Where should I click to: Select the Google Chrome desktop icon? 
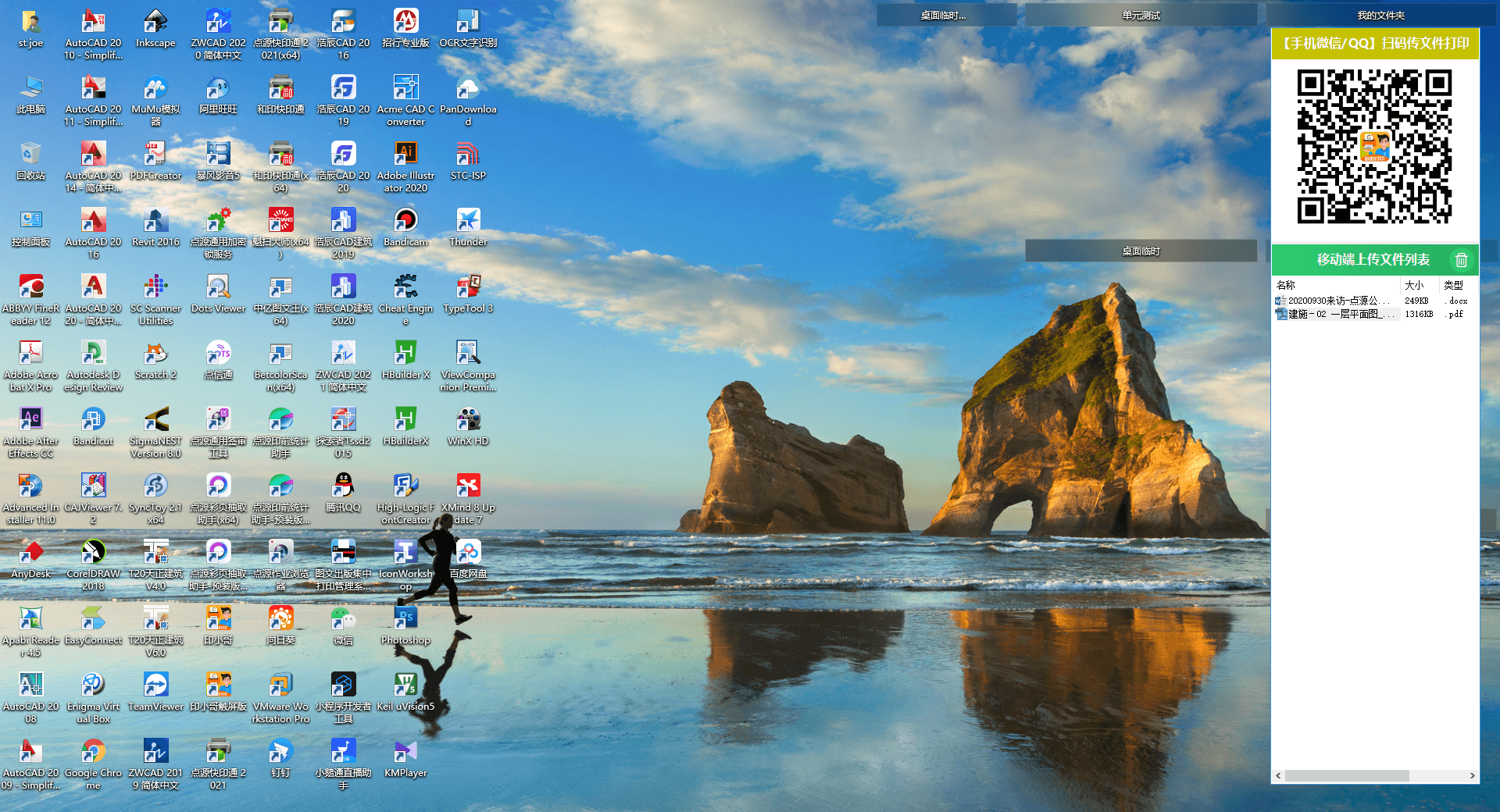(93, 752)
